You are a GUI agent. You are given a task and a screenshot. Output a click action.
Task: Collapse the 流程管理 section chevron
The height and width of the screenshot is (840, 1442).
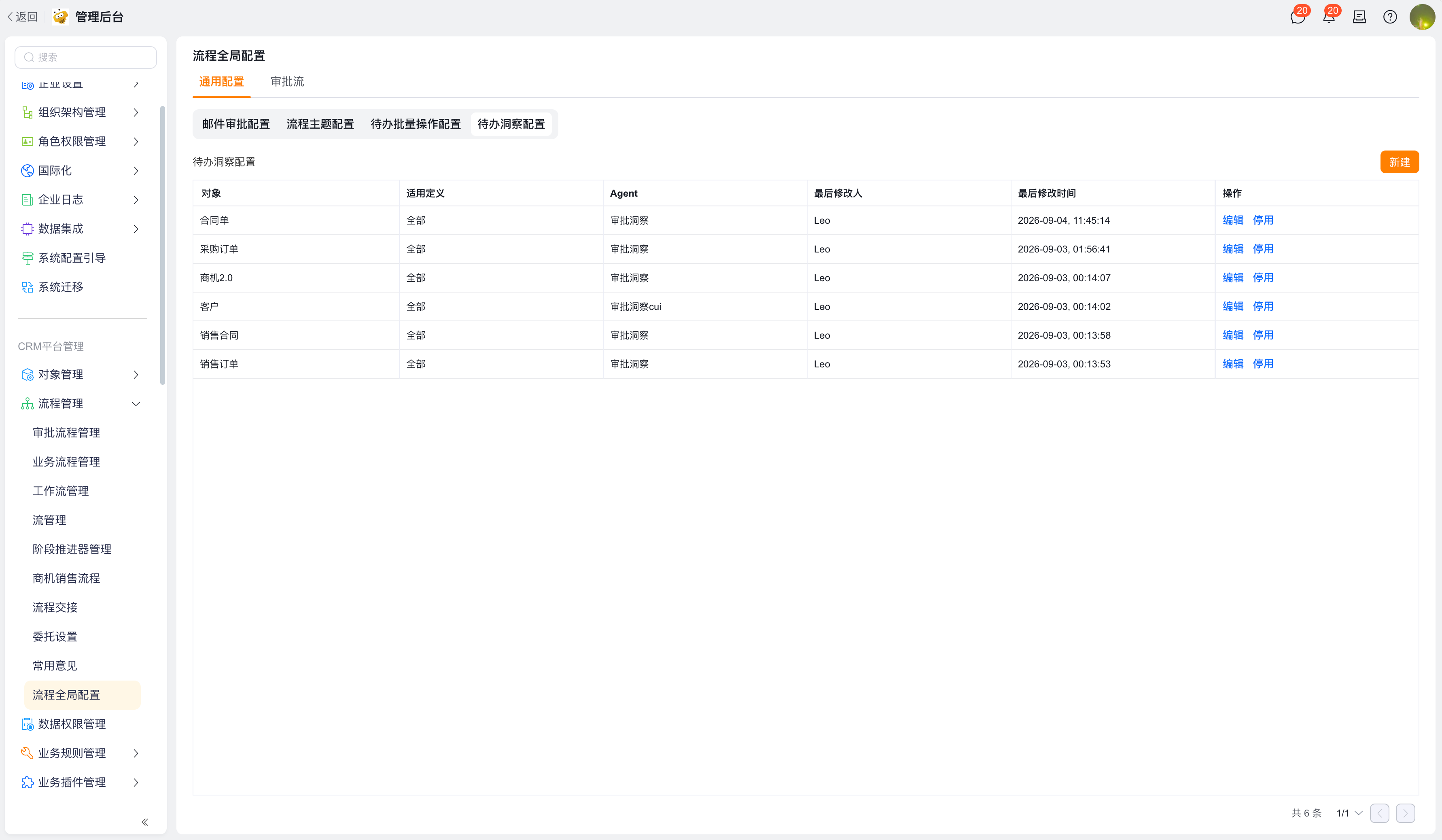click(x=136, y=403)
